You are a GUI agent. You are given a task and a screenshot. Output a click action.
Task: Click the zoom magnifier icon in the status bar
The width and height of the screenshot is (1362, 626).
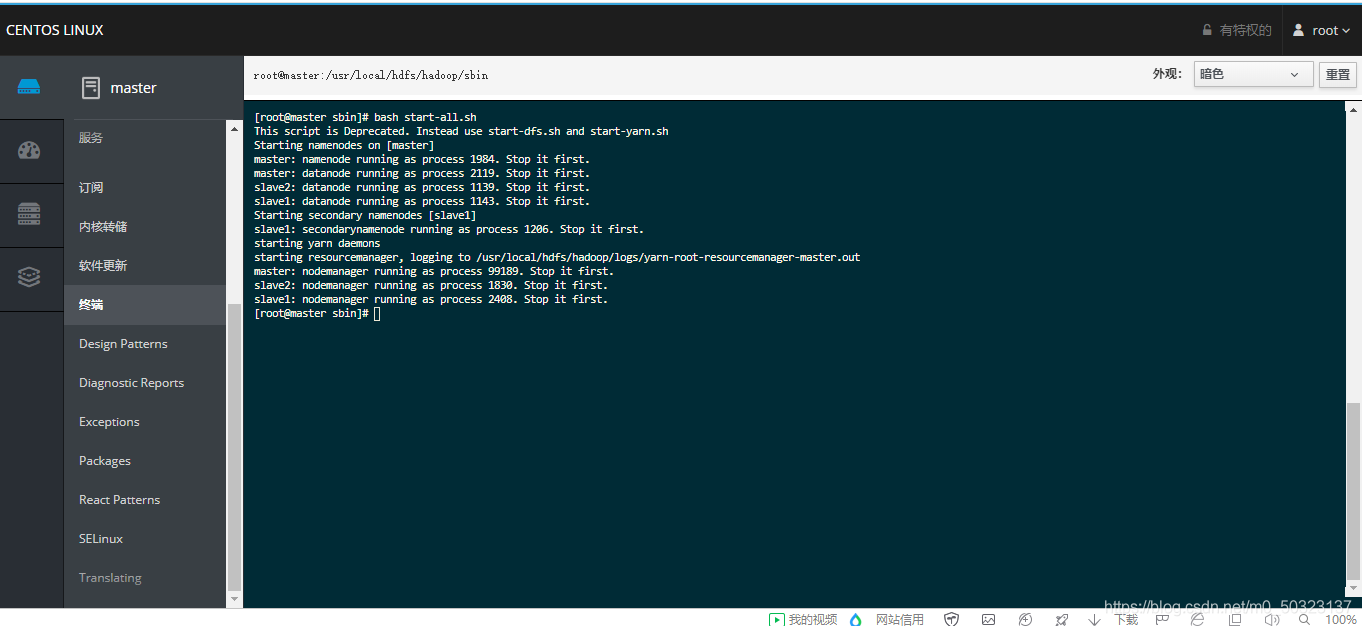point(1304,619)
